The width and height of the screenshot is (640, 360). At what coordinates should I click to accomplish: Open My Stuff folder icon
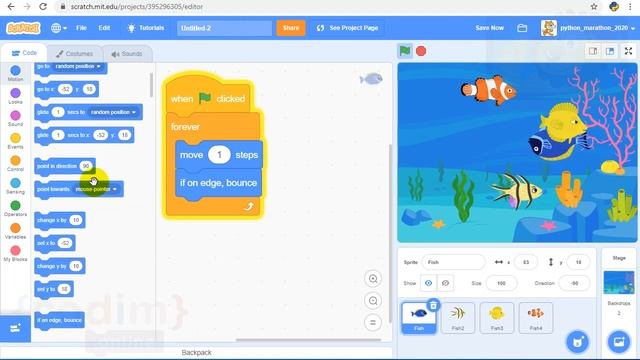click(x=522, y=28)
